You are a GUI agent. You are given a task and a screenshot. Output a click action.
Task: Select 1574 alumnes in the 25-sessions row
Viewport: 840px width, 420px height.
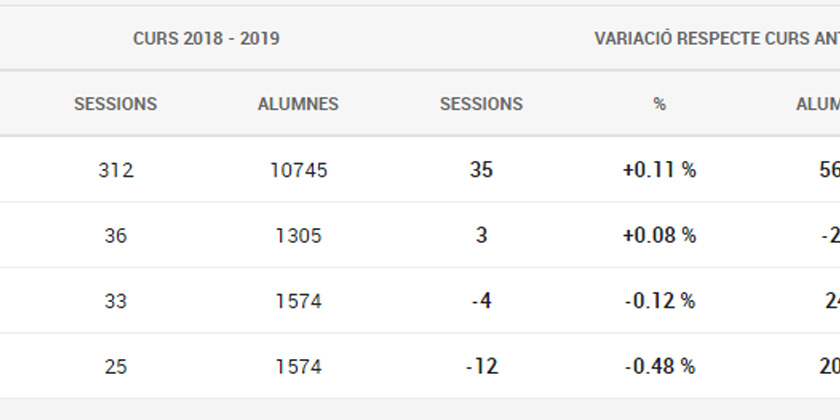pos(298,367)
